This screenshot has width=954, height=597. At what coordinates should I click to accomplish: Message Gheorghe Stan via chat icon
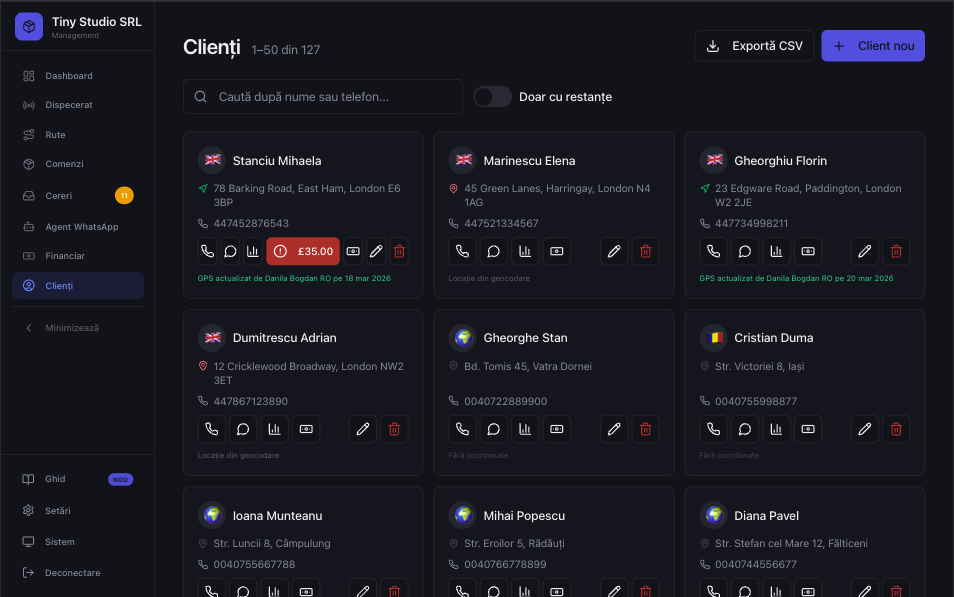click(493, 429)
